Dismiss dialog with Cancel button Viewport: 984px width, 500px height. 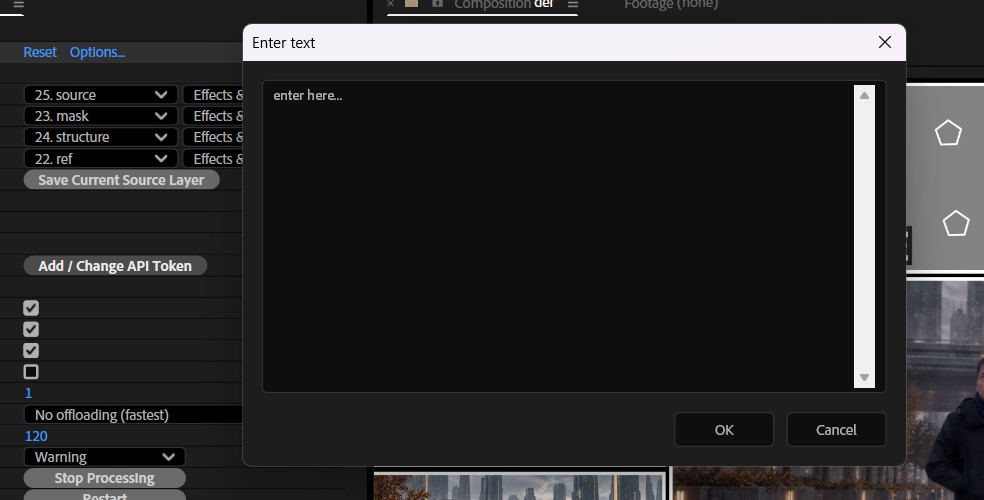coord(836,430)
